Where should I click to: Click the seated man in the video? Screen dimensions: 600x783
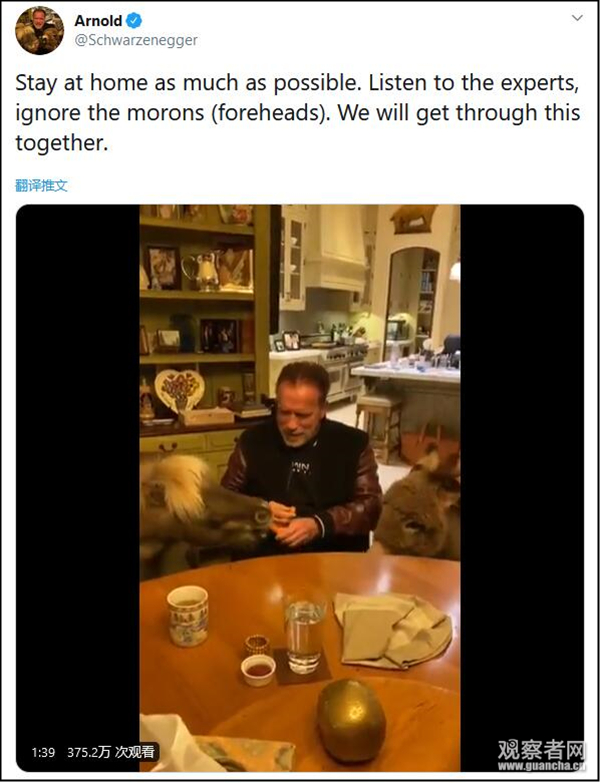302,457
